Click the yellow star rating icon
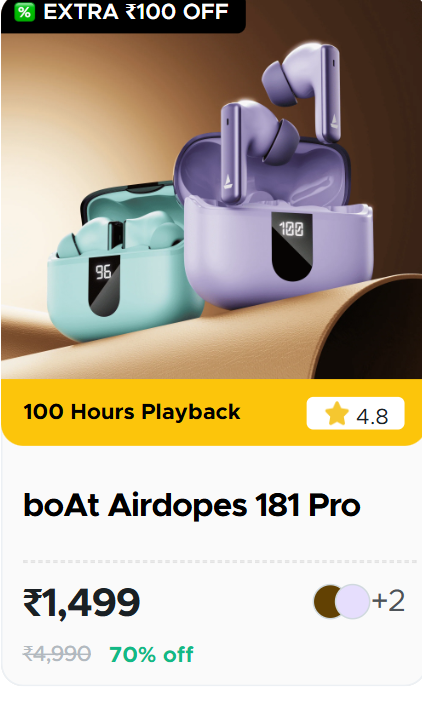Screen dimensions: 422x702 point(337,414)
